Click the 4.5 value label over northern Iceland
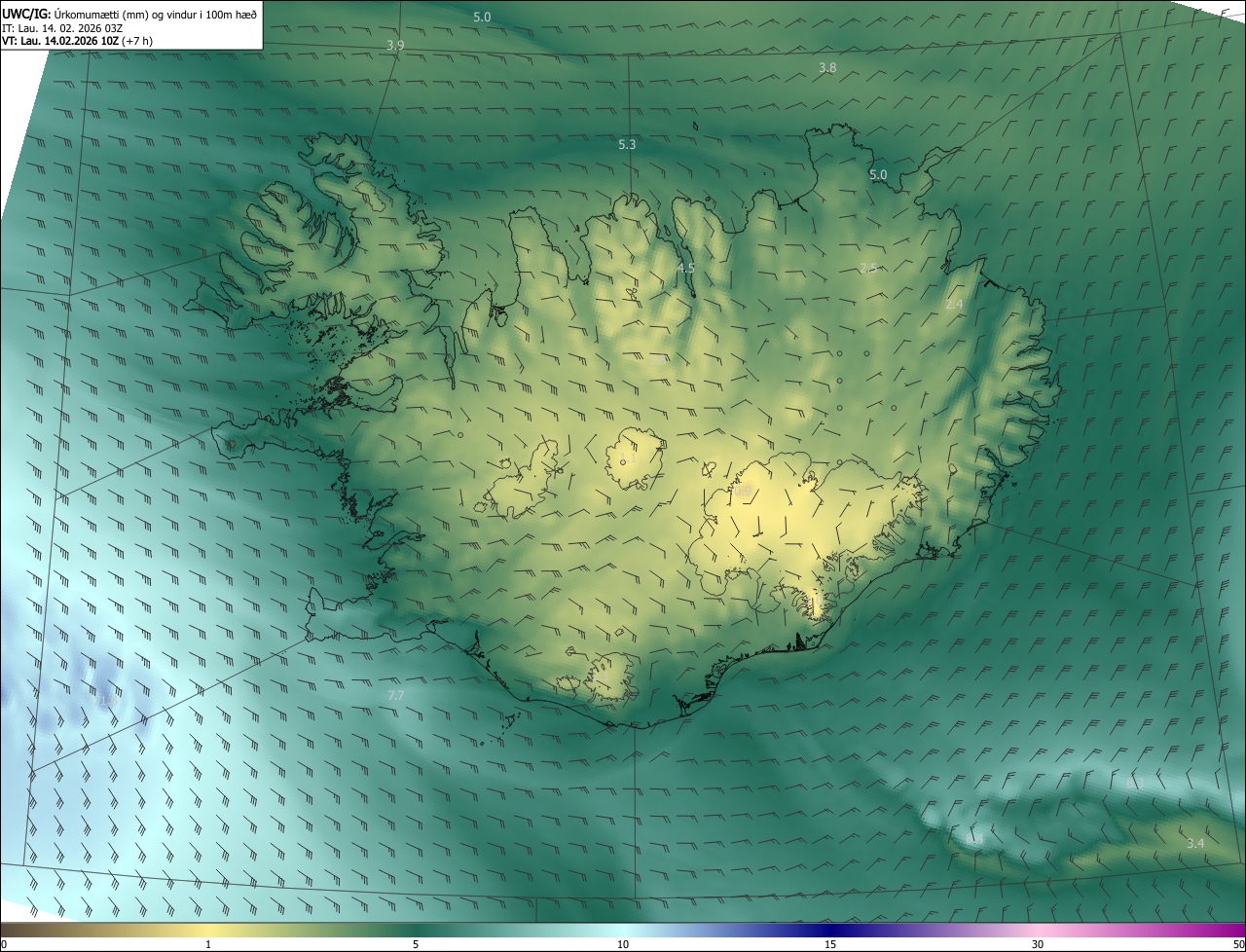 click(685, 268)
